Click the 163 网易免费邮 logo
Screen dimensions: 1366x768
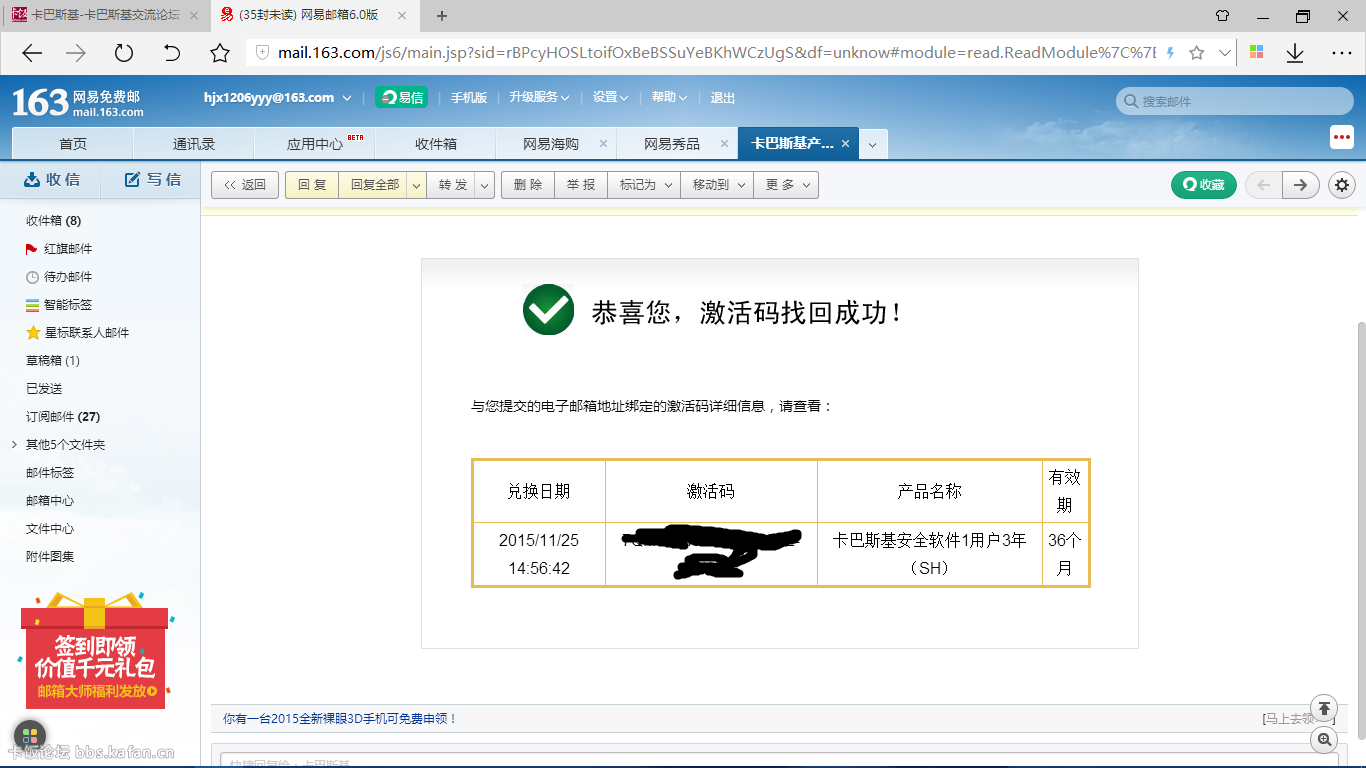77,102
